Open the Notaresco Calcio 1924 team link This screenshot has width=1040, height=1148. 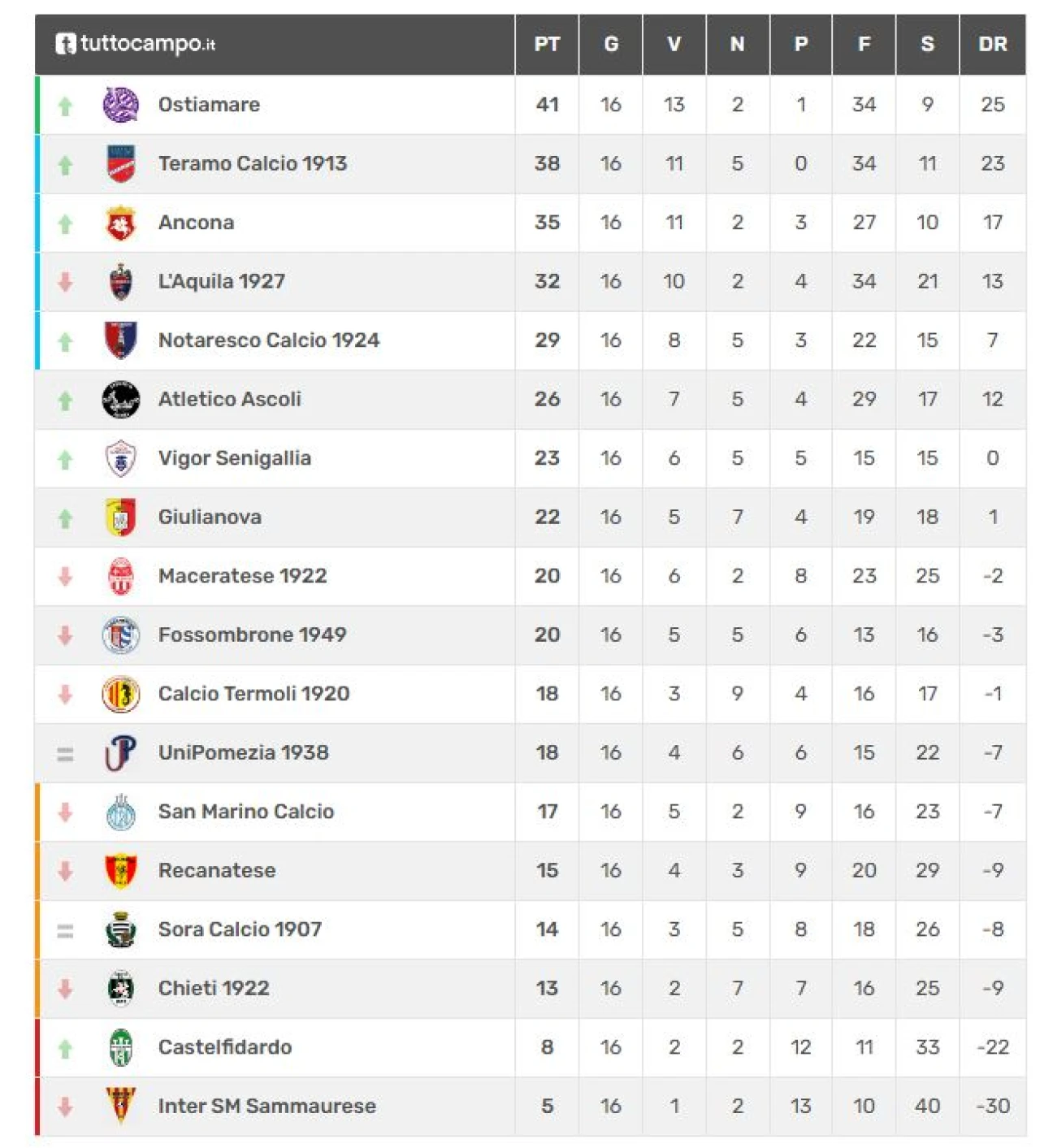click(268, 340)
